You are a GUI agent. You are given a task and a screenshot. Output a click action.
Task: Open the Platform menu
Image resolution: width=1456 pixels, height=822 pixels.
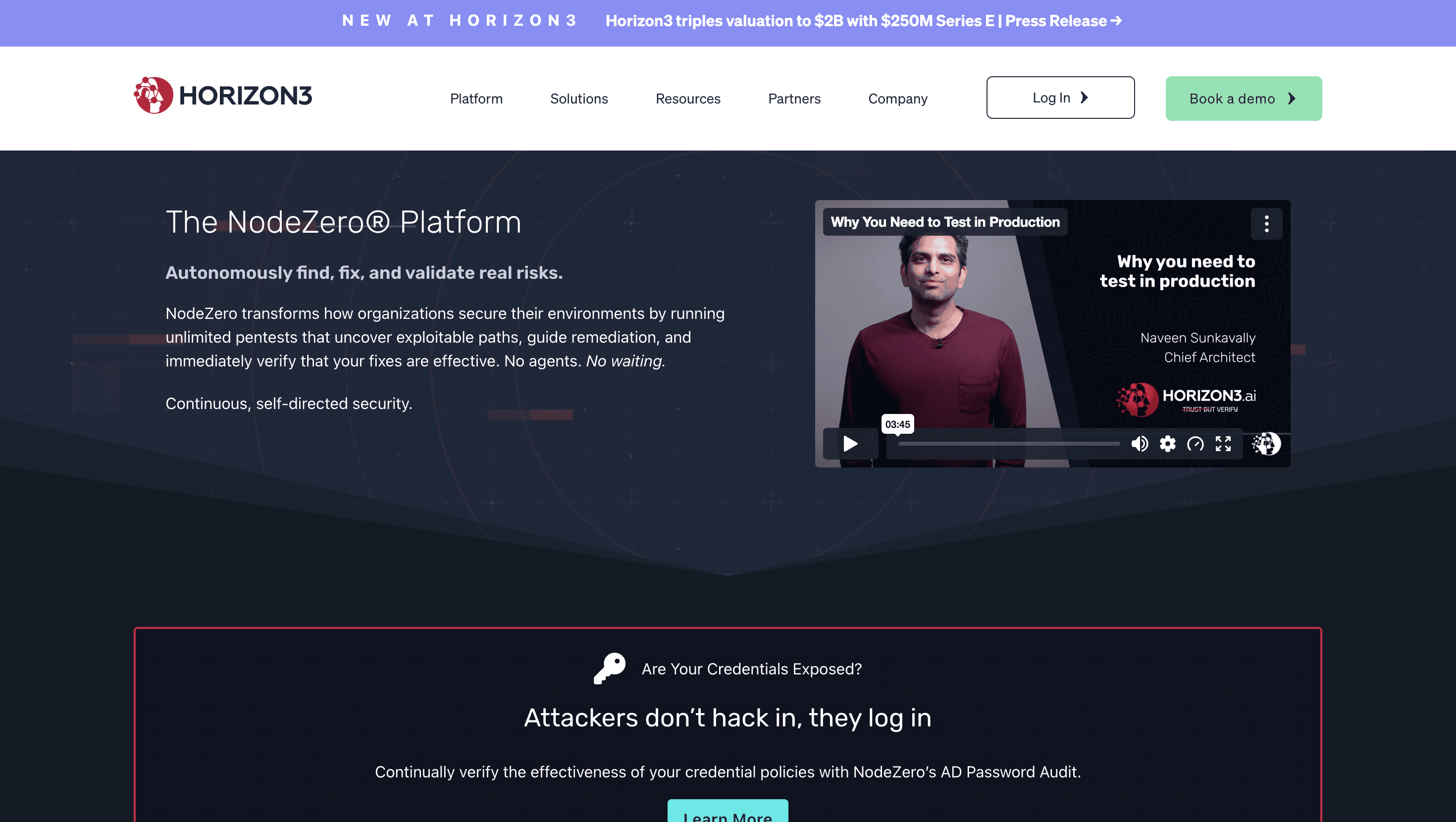[x=476, y=99]
